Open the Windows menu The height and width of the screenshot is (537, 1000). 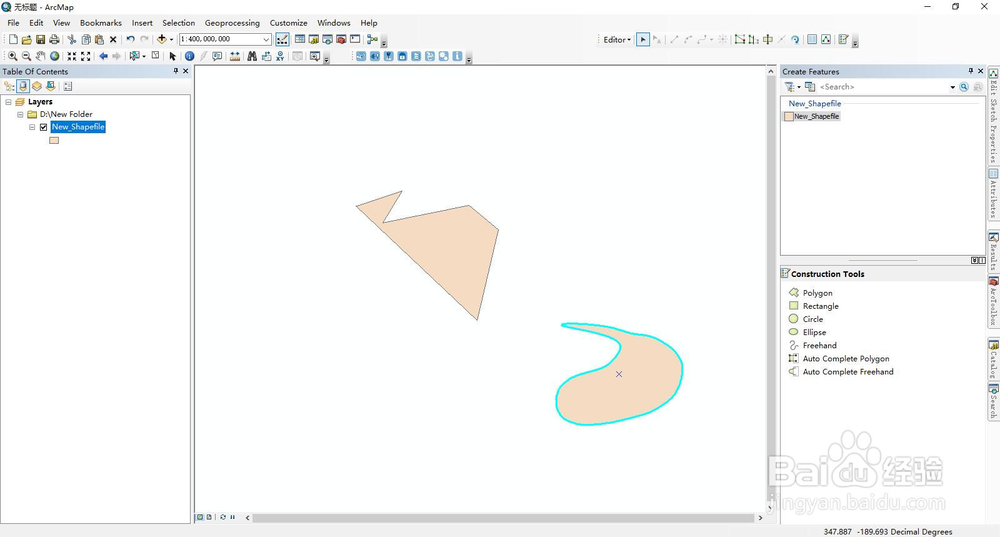pyautogui.click(x=334, y=23)
